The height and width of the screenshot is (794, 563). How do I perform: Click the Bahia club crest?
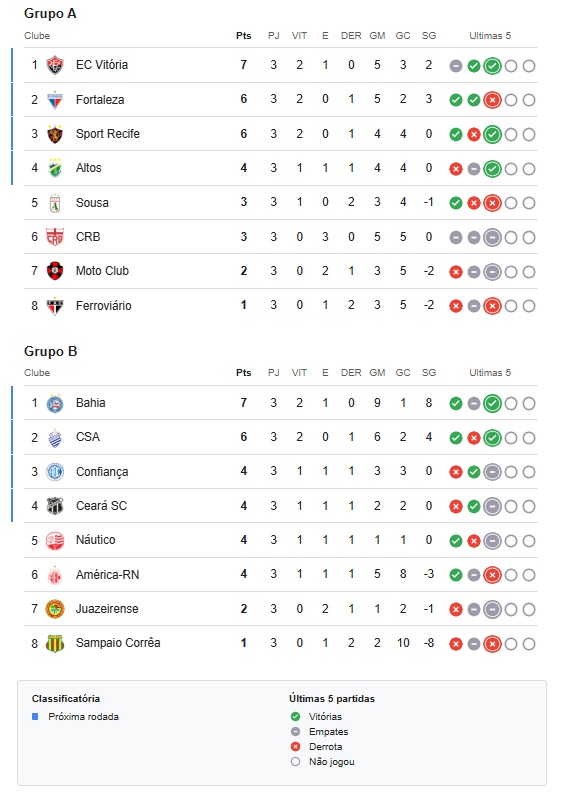[x=55, y=404]
